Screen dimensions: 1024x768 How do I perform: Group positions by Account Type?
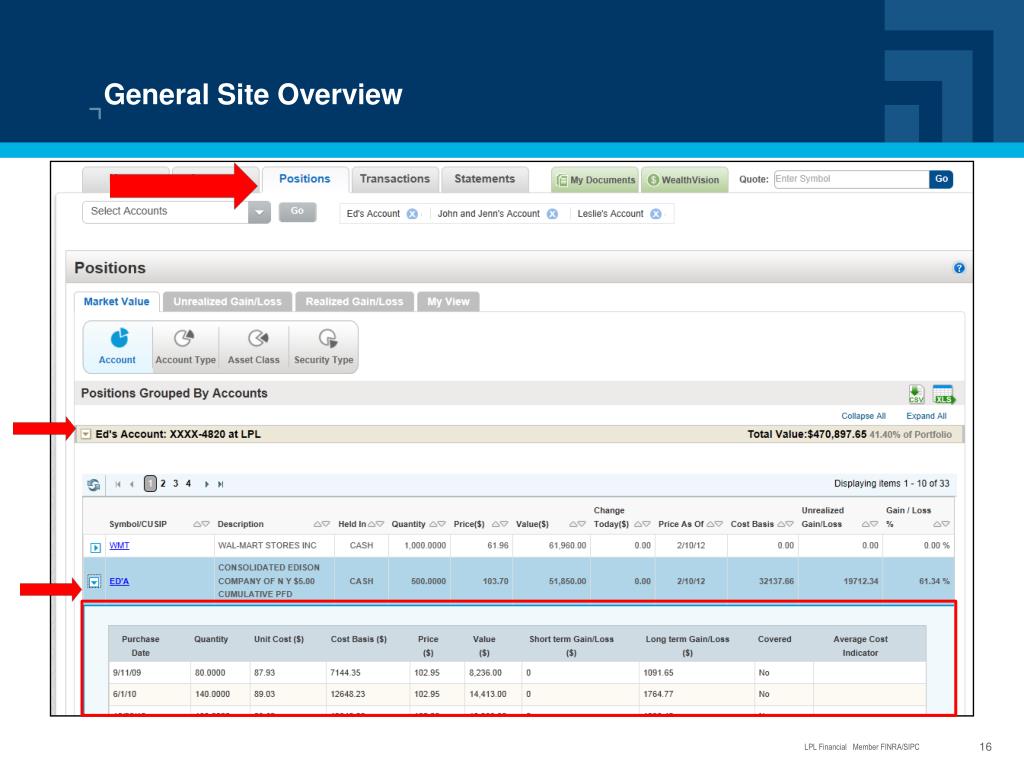click(185, 347)
